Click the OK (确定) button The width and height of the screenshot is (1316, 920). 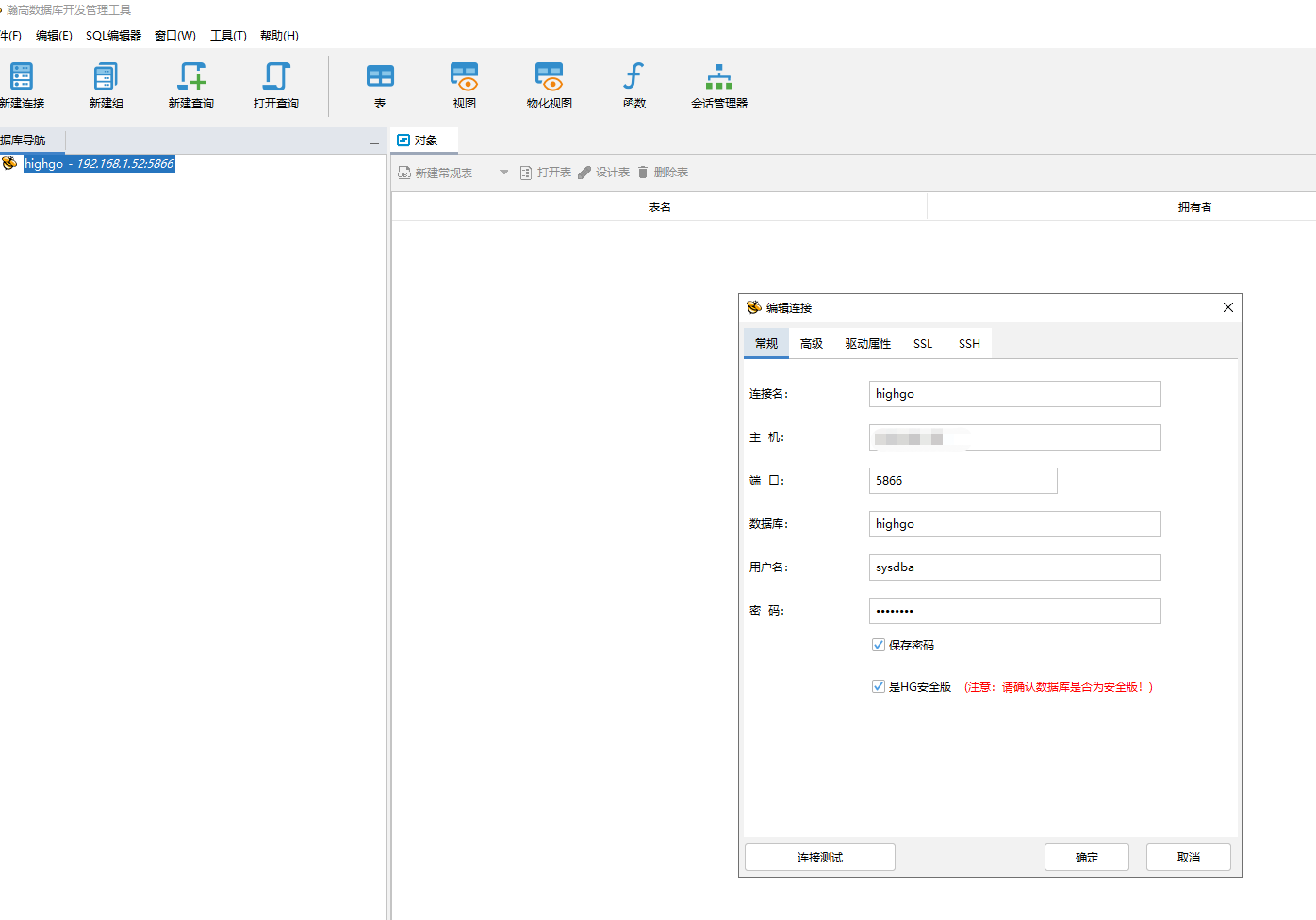click(x=1087, y=857)
